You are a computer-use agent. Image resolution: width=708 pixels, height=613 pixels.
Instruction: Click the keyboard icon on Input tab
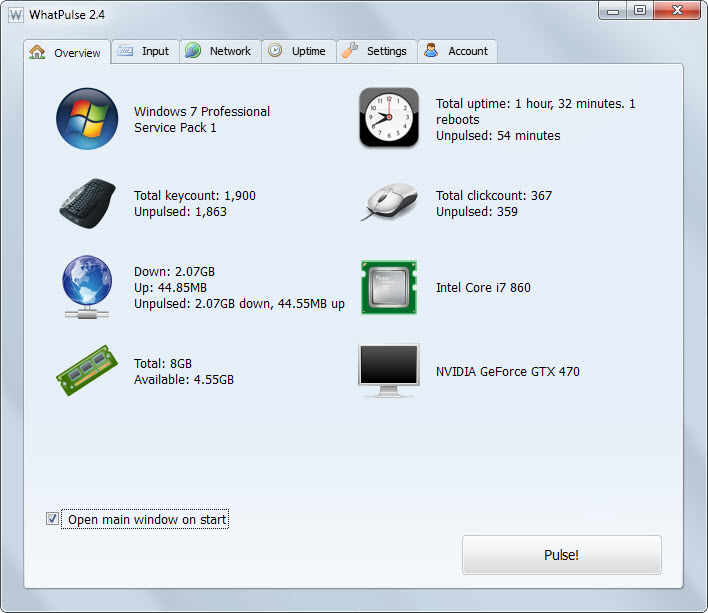pyautogui.click(x=125, y=51)
